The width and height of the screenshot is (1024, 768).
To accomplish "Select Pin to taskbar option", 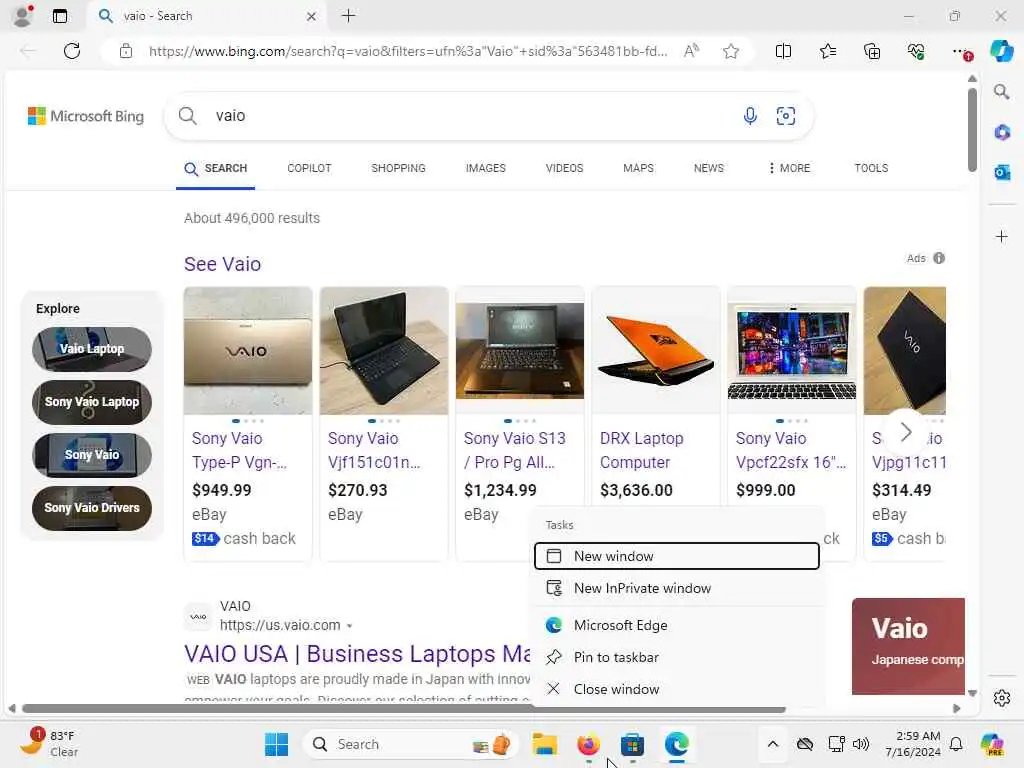I will (677, 658).
